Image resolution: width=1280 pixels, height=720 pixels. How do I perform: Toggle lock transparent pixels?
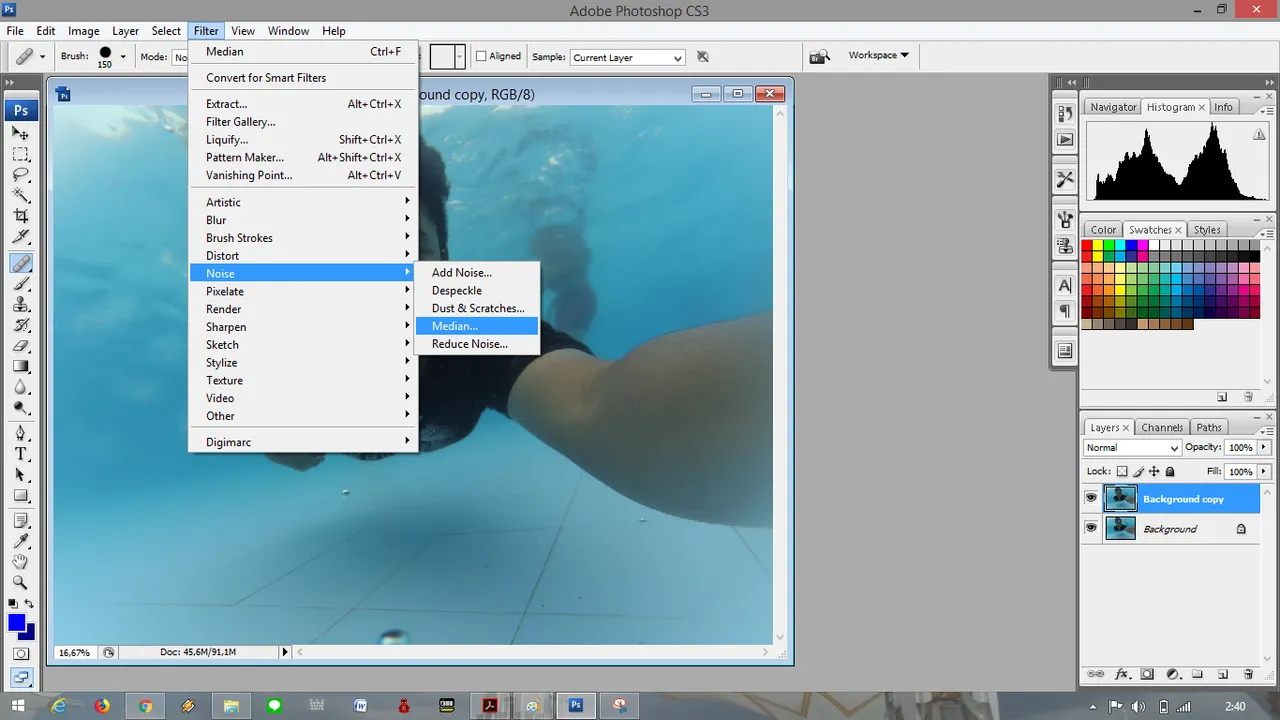click(x=1122, y=472)
